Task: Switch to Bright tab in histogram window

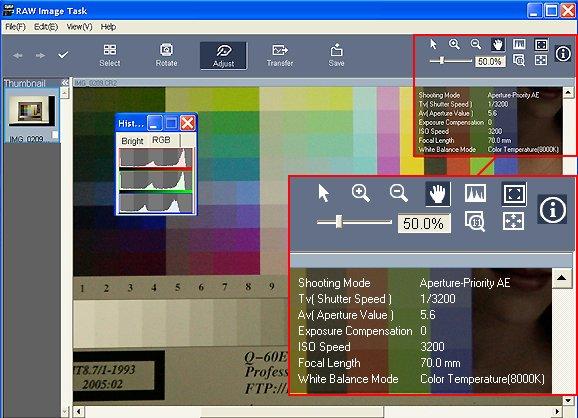Action: pos(132,141)
